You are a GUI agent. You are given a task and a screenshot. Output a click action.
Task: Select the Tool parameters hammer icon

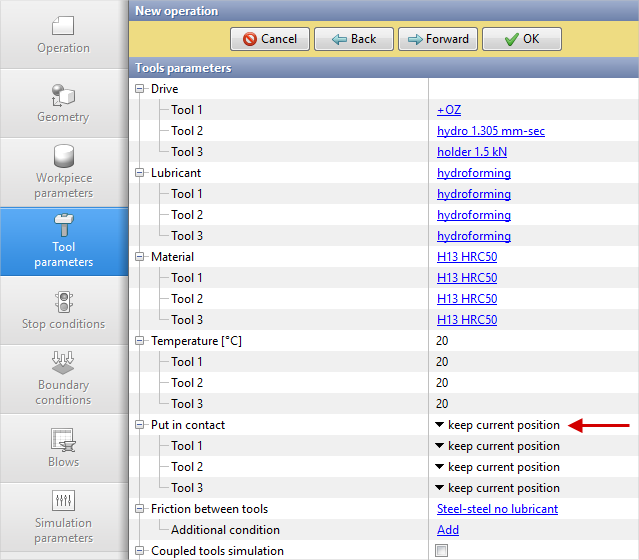(x=63, y=225)
